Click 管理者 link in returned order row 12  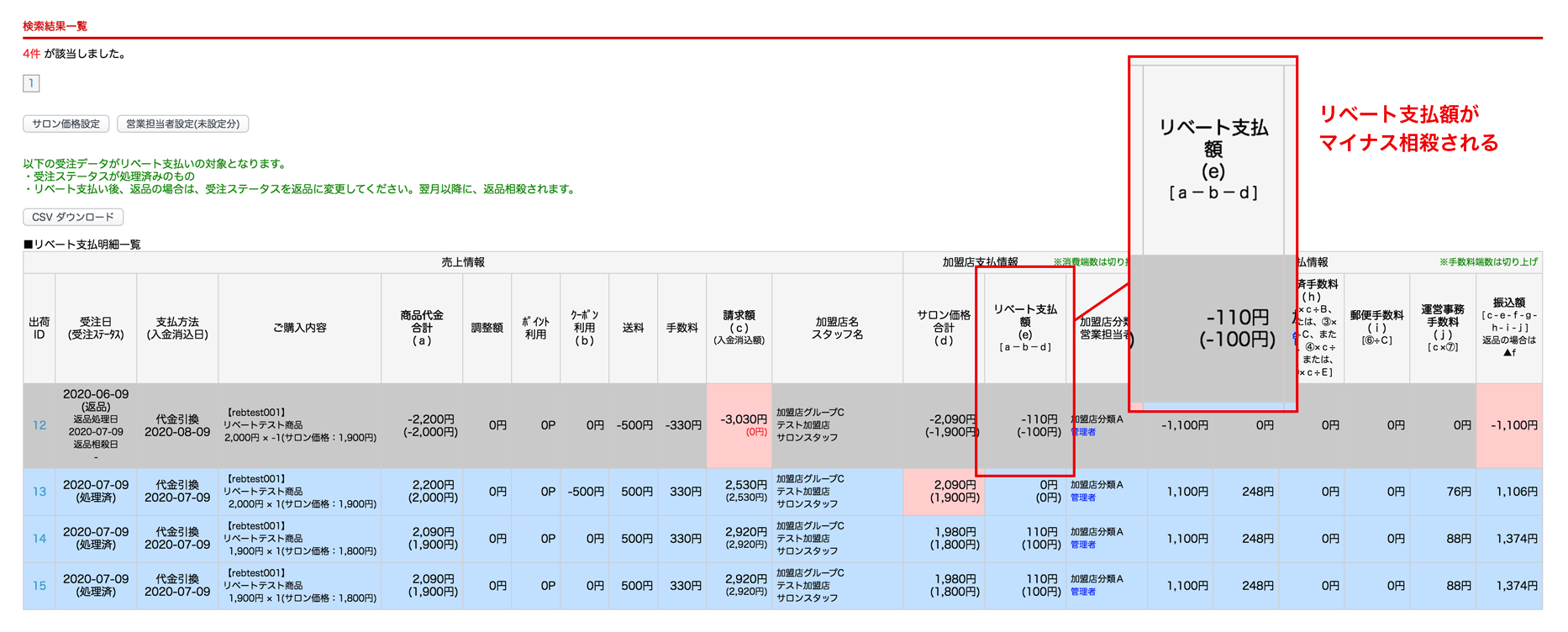click(x=1083, y=432)
